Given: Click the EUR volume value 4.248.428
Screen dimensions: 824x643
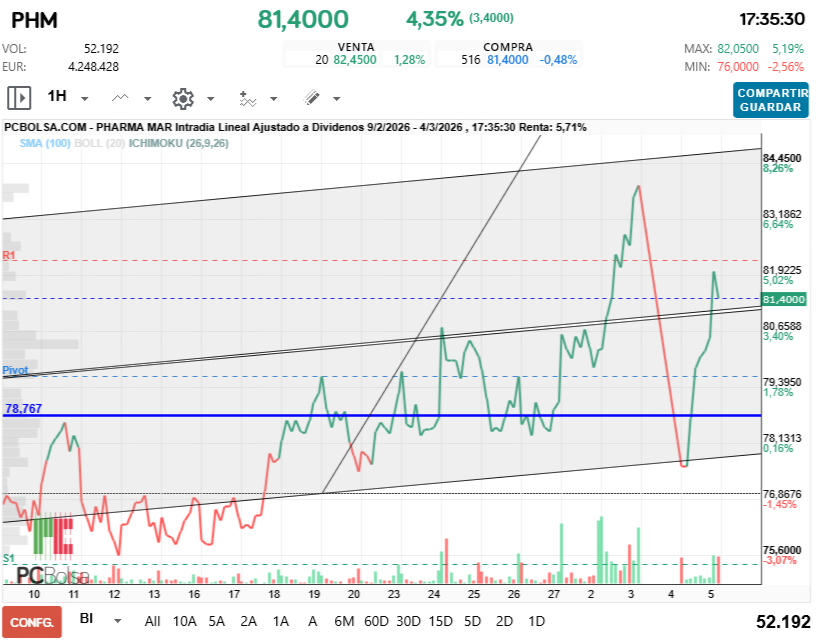Looking at the screenshot, I should [x=94, y=67].
